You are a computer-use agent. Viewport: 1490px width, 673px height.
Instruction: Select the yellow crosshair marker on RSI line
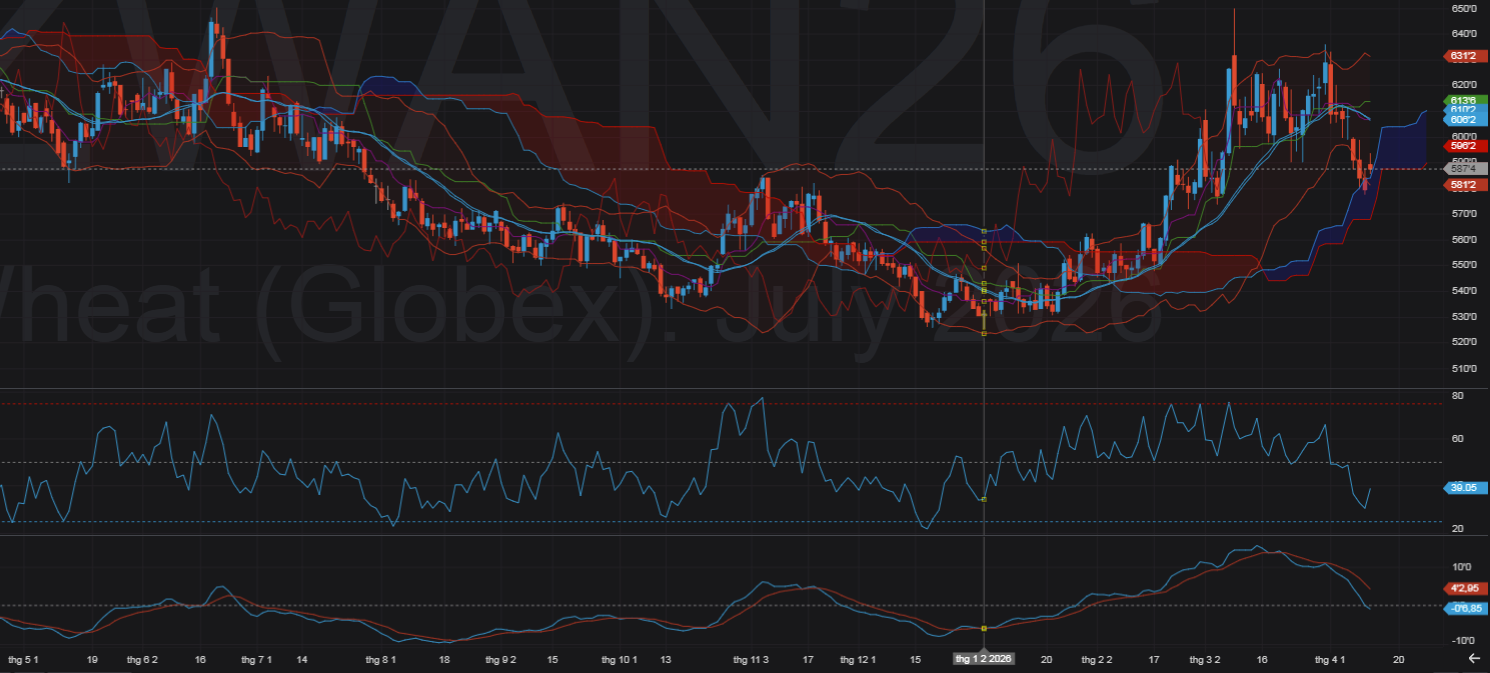click(985, 499)
